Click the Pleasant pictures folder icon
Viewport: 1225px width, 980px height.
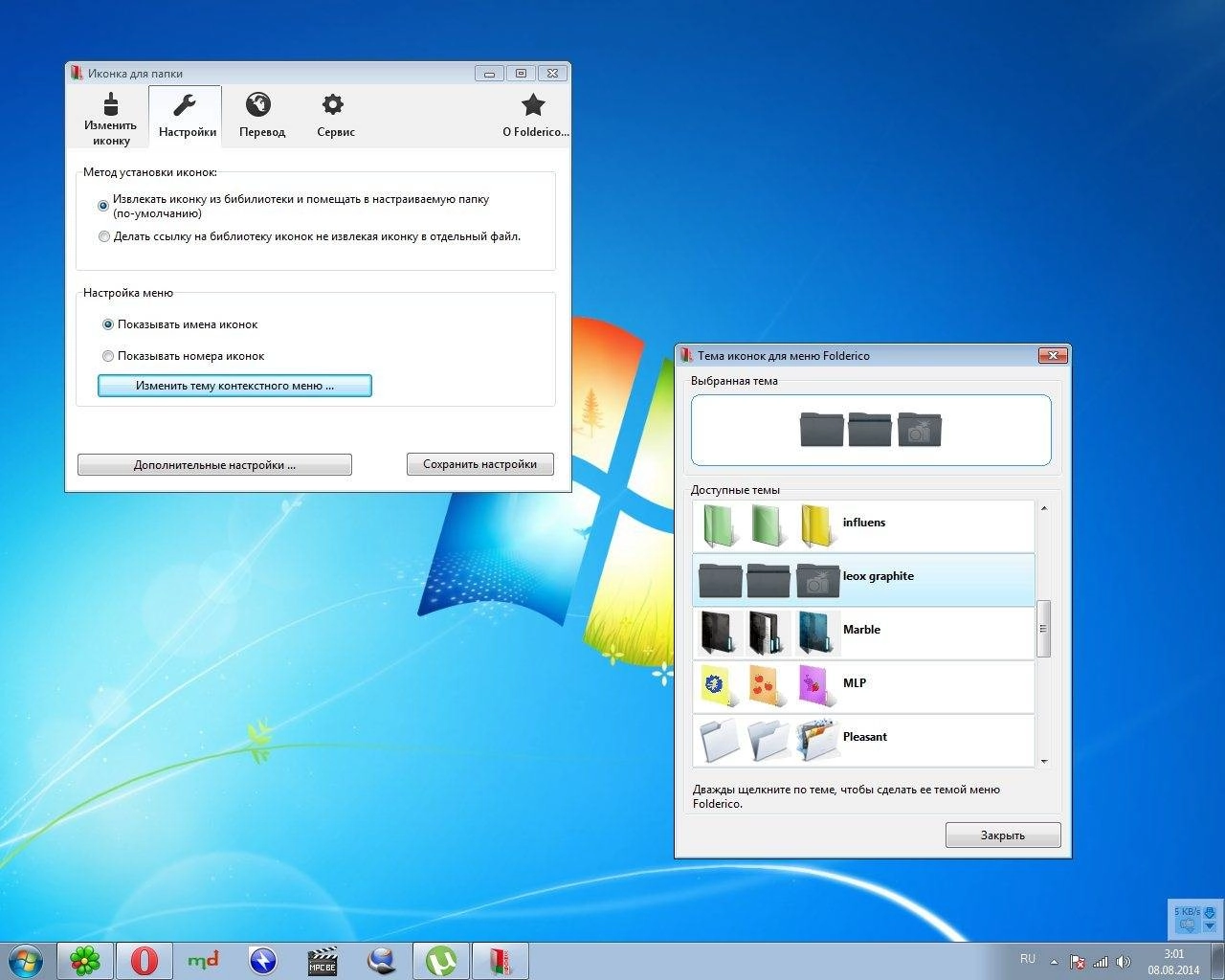[x=817, y=740]
